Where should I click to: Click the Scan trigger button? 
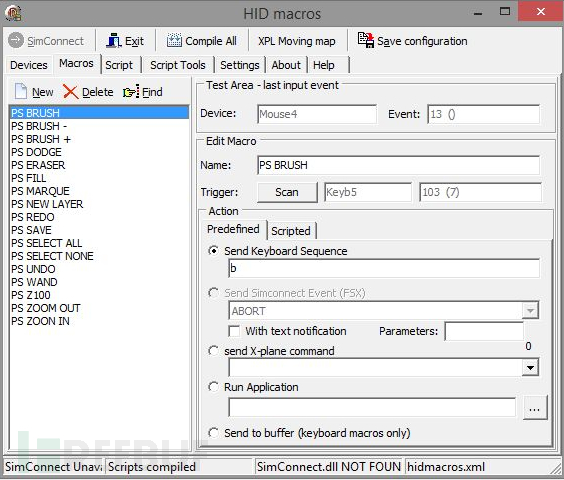(x=287, y=192)
